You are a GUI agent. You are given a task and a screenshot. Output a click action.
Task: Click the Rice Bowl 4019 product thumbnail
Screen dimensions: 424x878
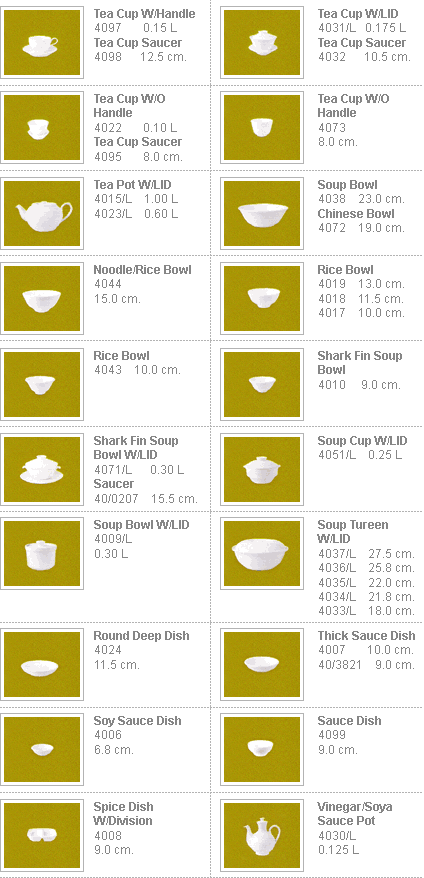click(262, 298)
